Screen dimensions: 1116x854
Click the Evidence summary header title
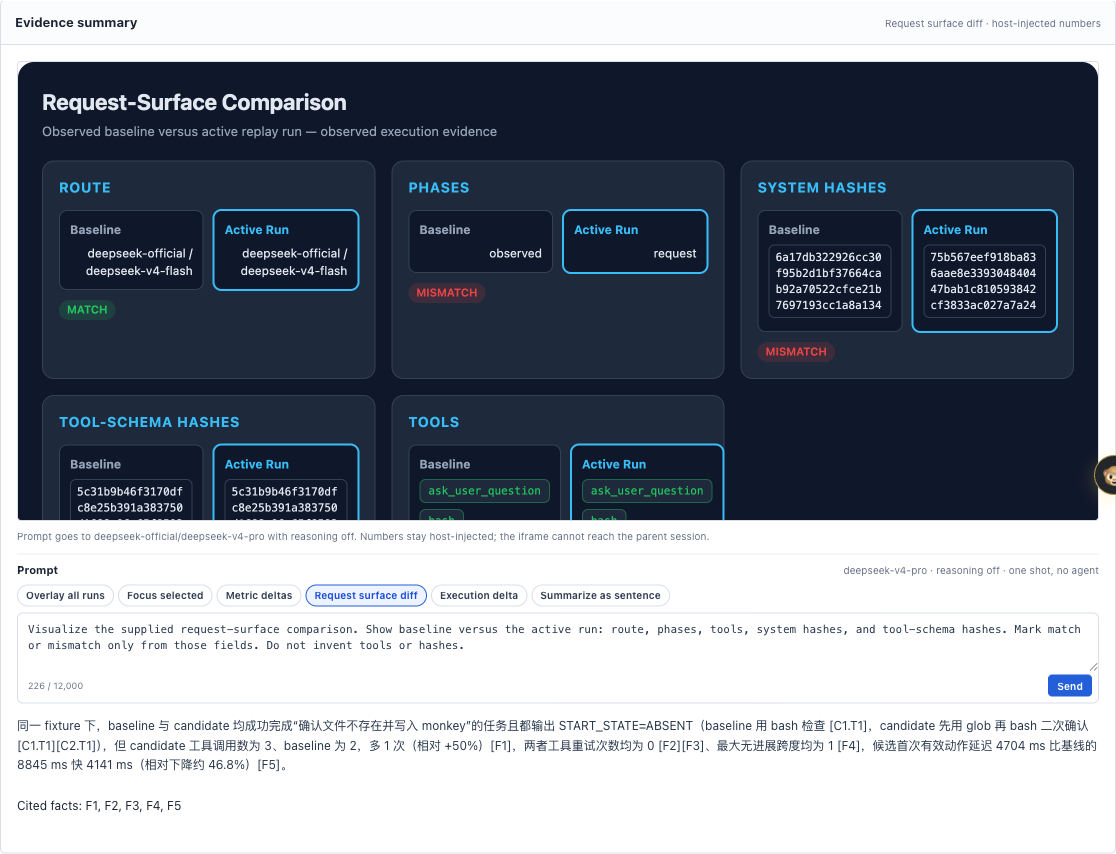click(76, 23)
